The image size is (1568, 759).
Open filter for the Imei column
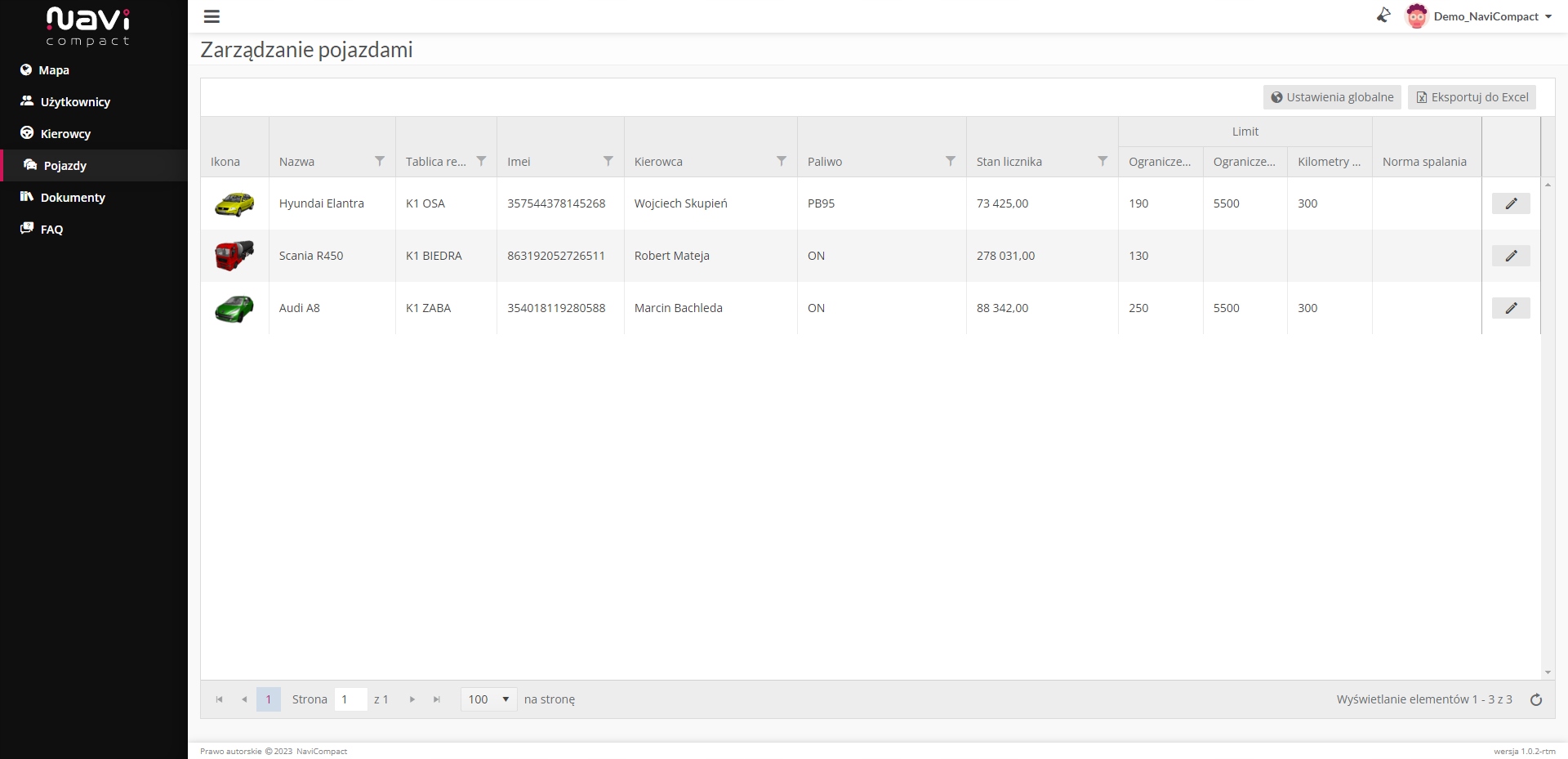[608, 161]
